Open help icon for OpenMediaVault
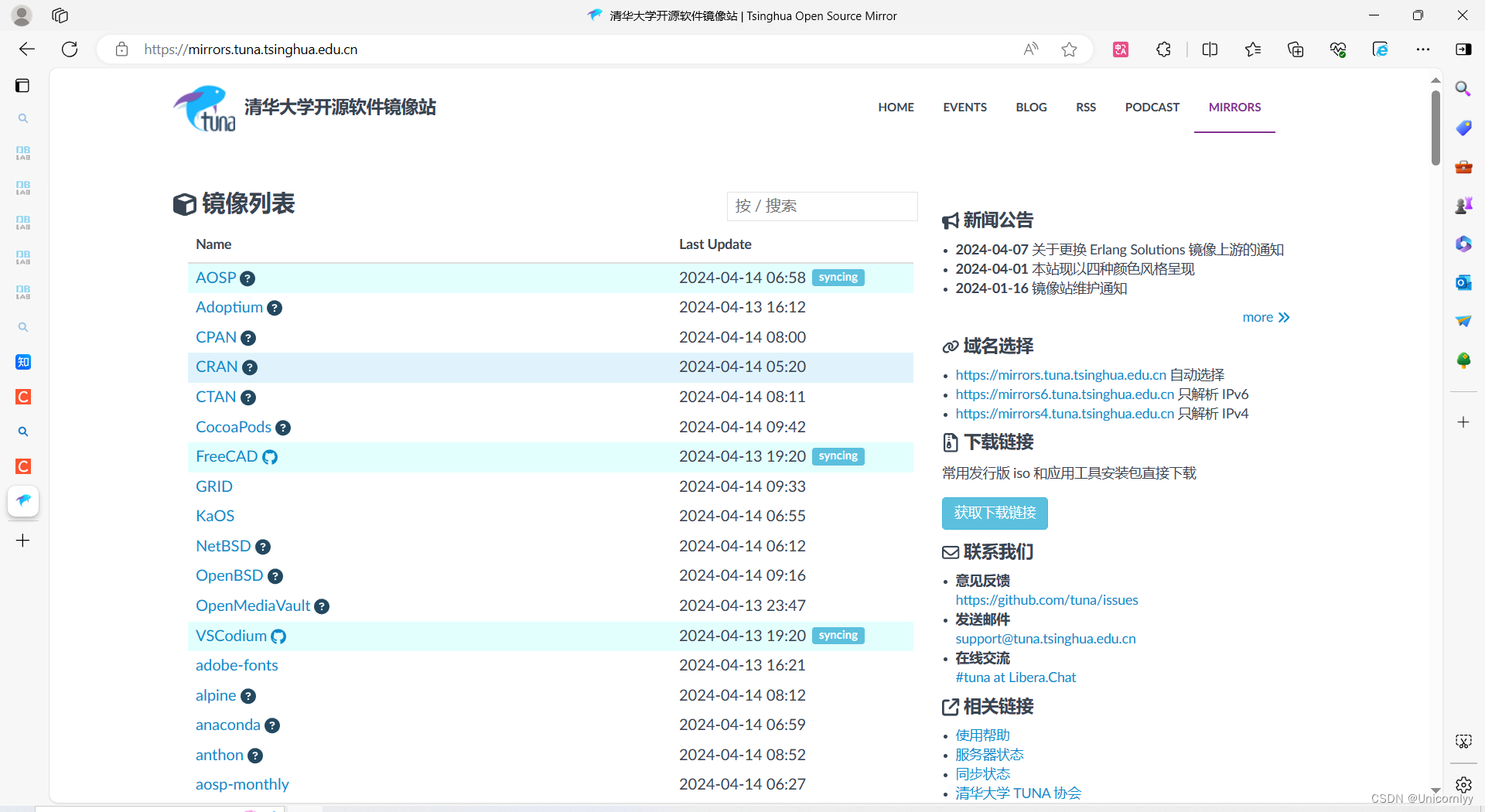Viewport: 1485px width, 812px height. point(322,606)
